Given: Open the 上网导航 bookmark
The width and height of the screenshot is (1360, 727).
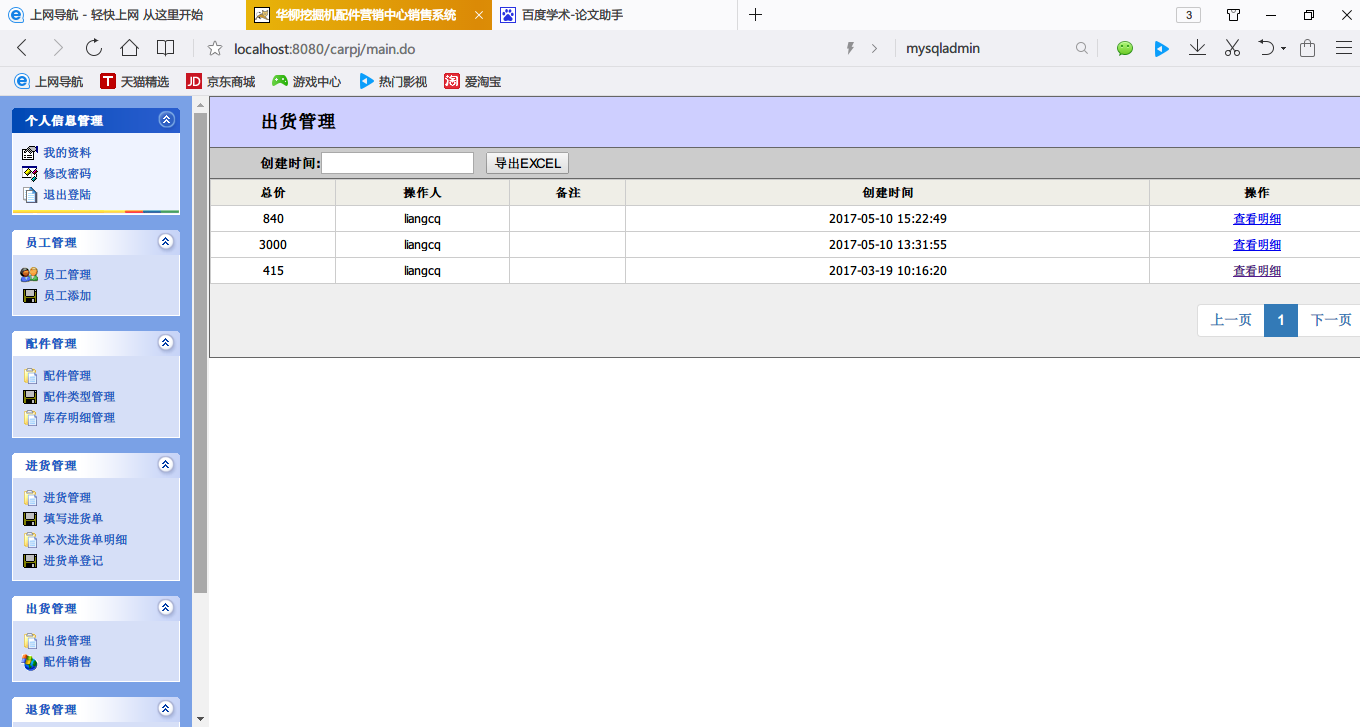Looking at the screenshot, I should (x=49, y=82).
